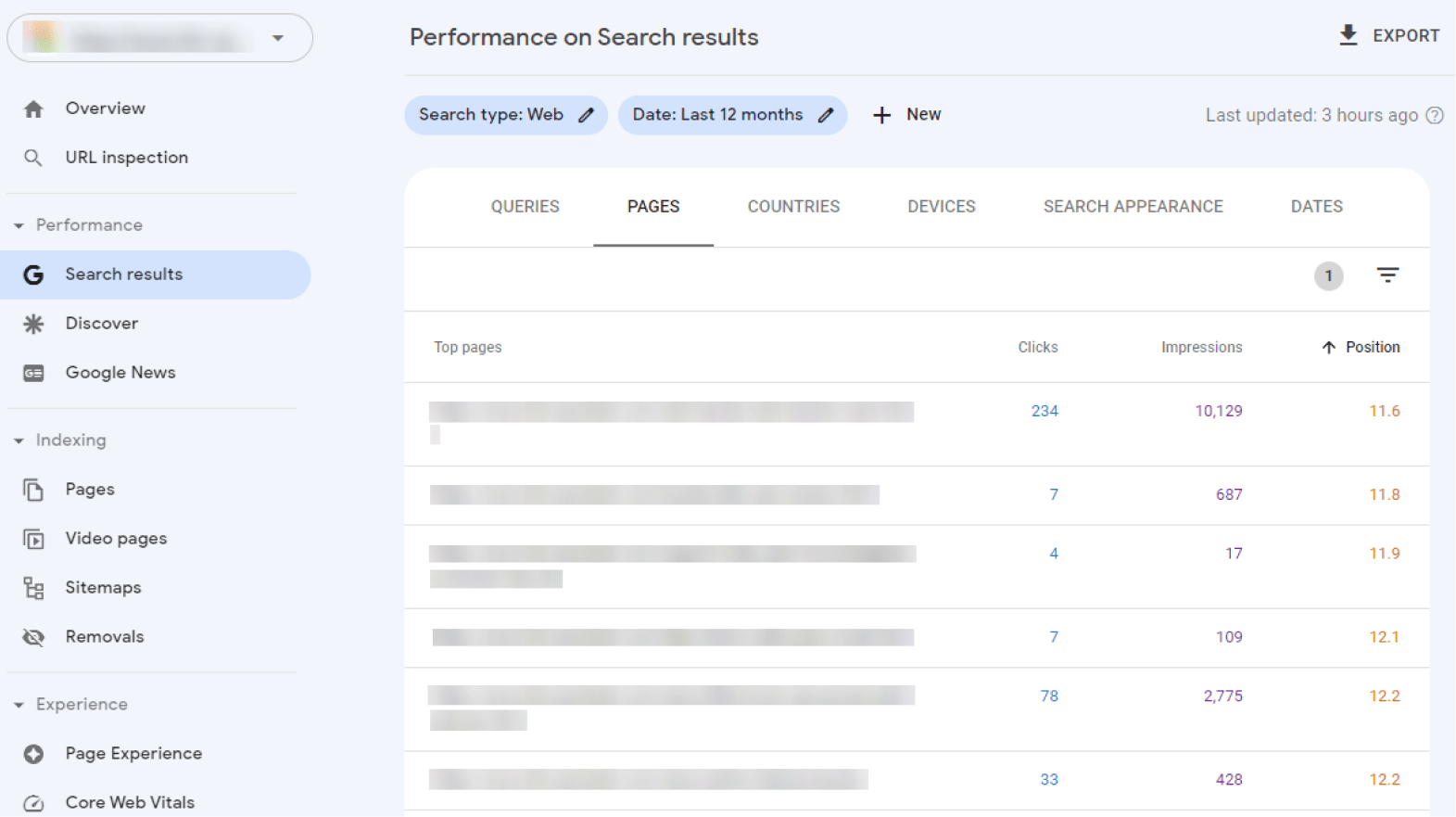The image size is (1456, 817).
Task: Click the Position sort arrow
Action: coord(1329,347)
